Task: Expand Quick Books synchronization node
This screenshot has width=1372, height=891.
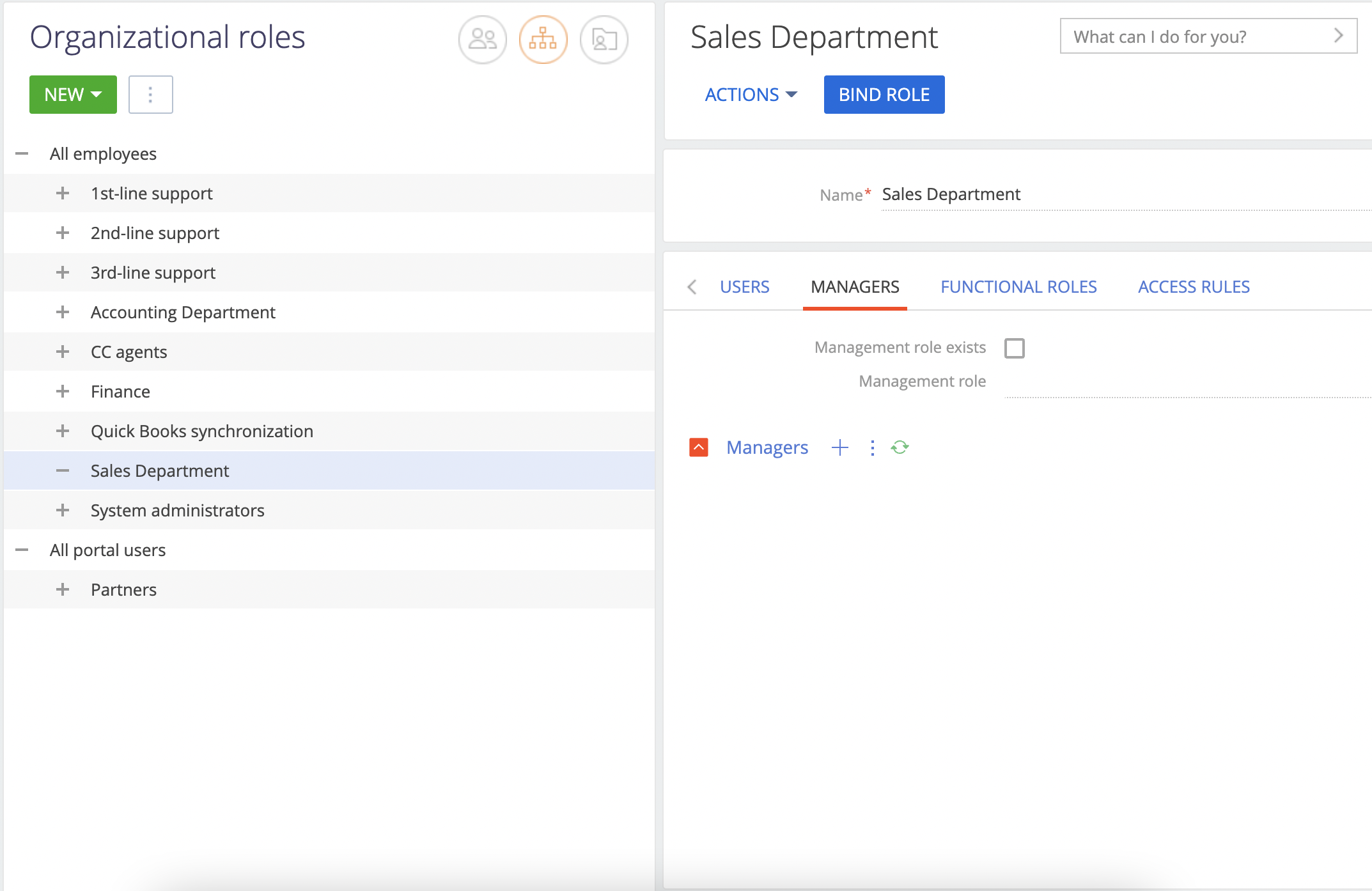Action: [x=63, y=431]
